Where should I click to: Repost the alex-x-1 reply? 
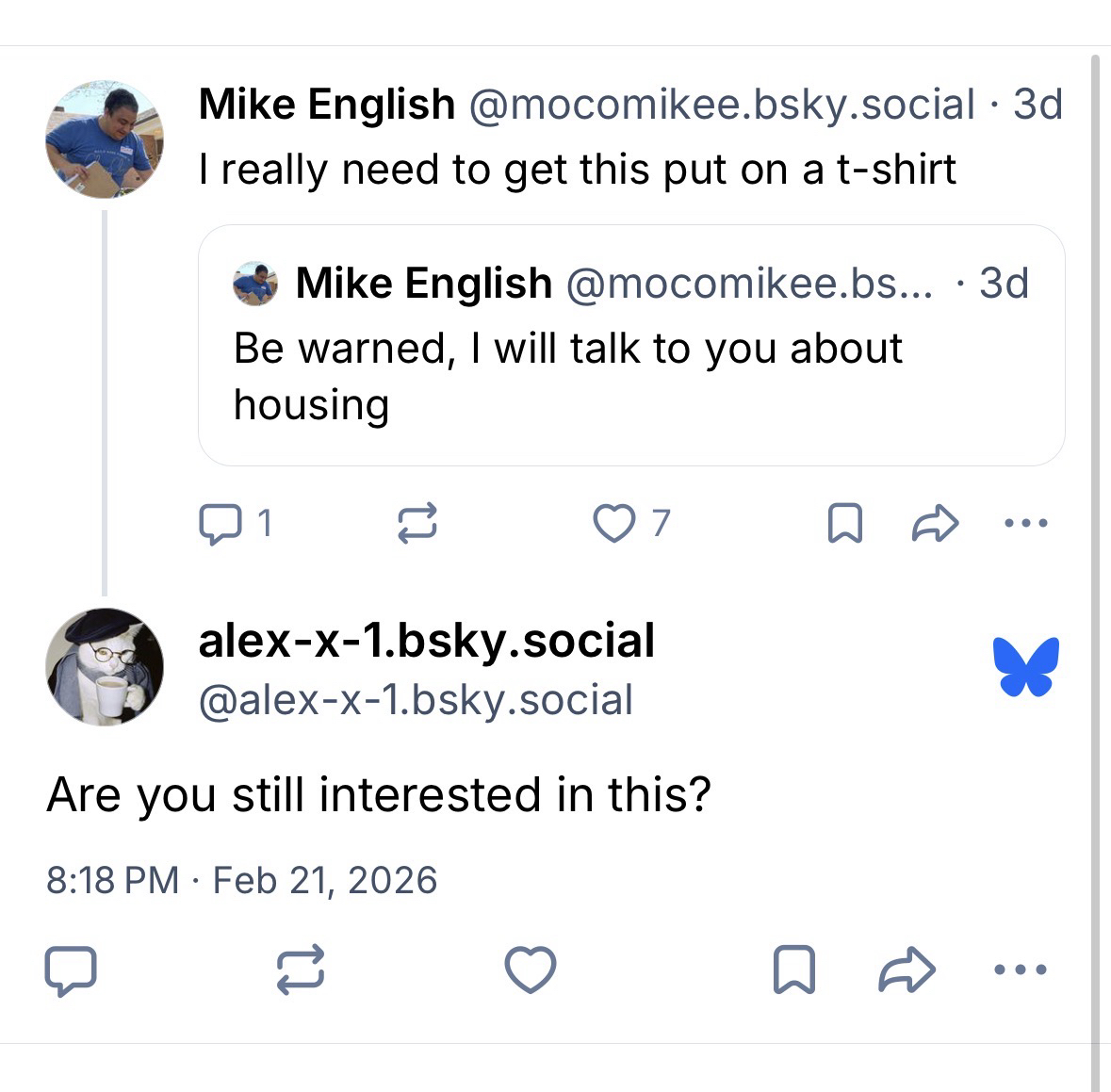tap(301, 970)
